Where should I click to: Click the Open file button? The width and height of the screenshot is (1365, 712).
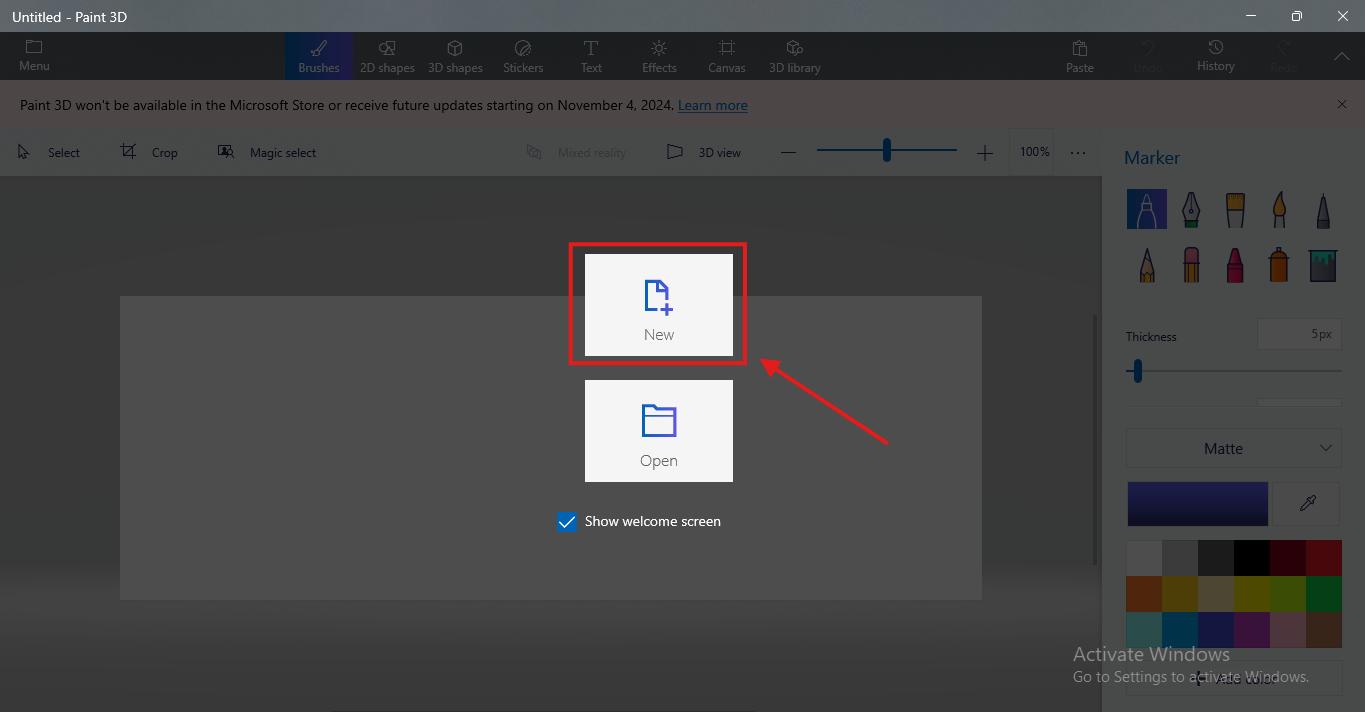[659, 431]
